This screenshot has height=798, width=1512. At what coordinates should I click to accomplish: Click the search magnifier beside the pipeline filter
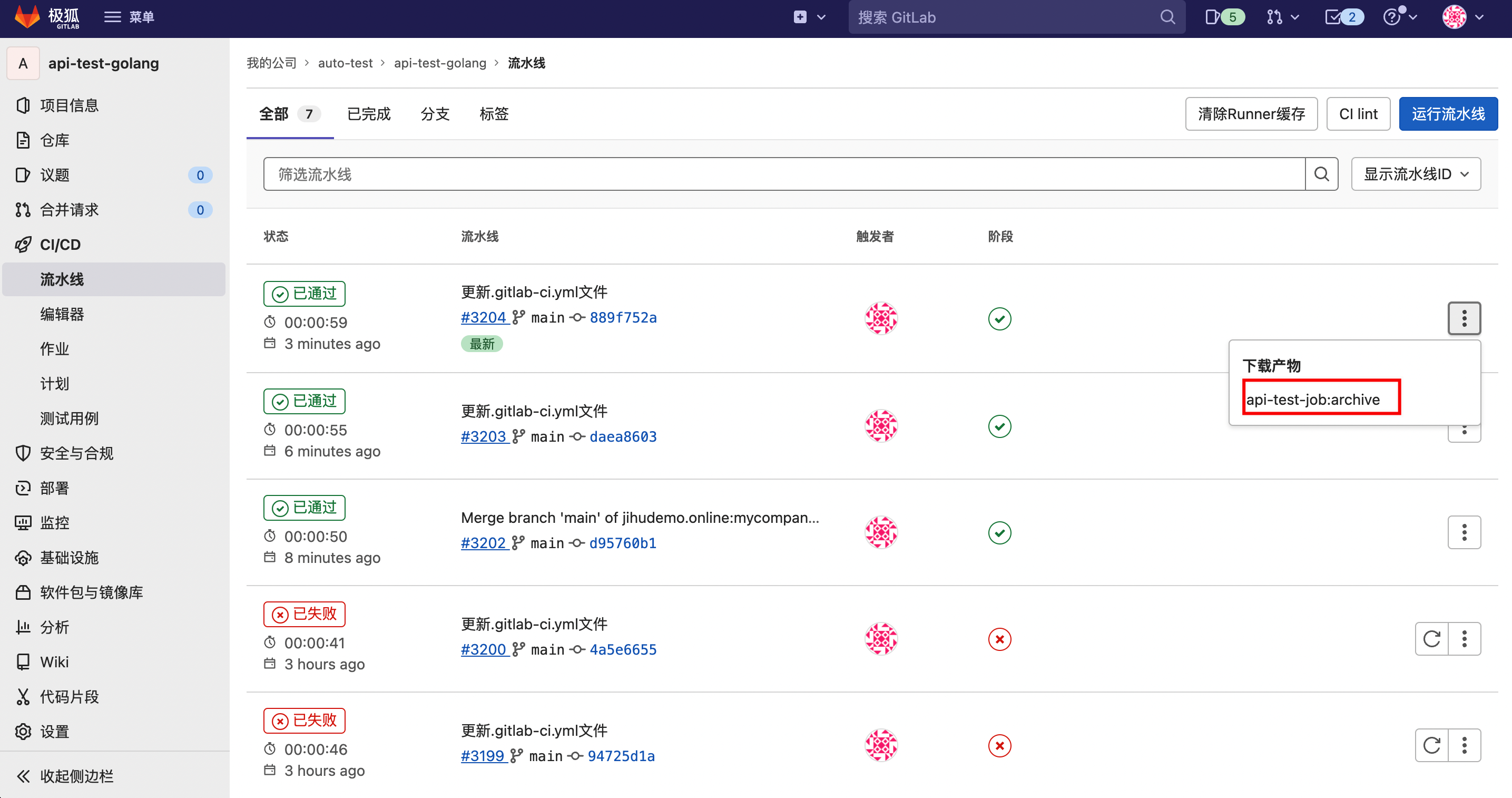click(1321, 174)
